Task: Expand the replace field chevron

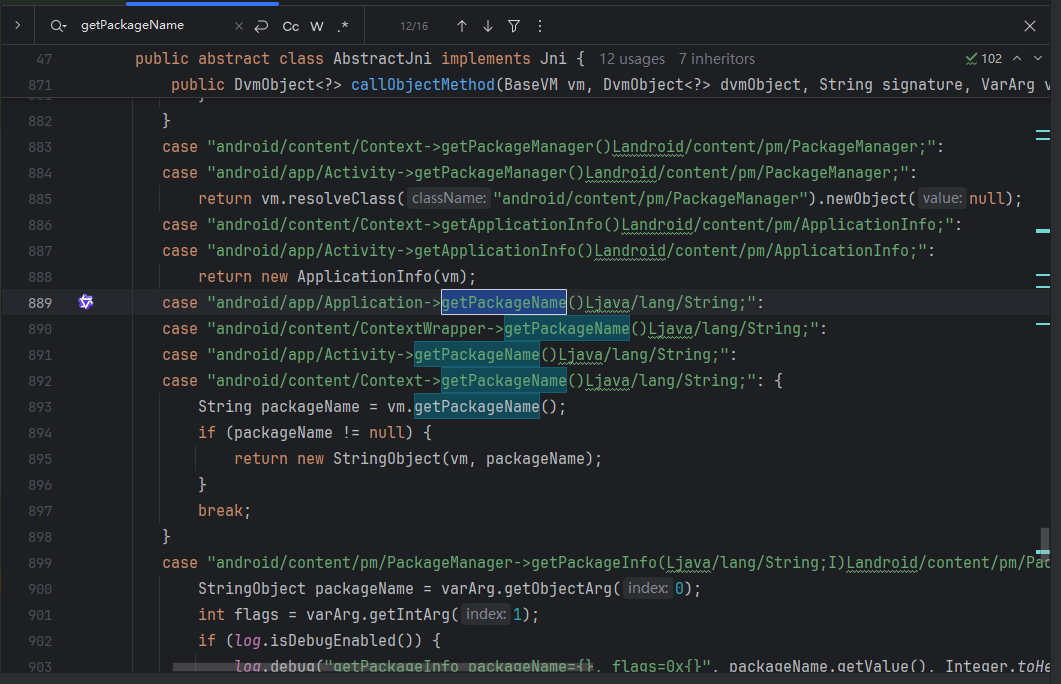Action: click(17, 25)
